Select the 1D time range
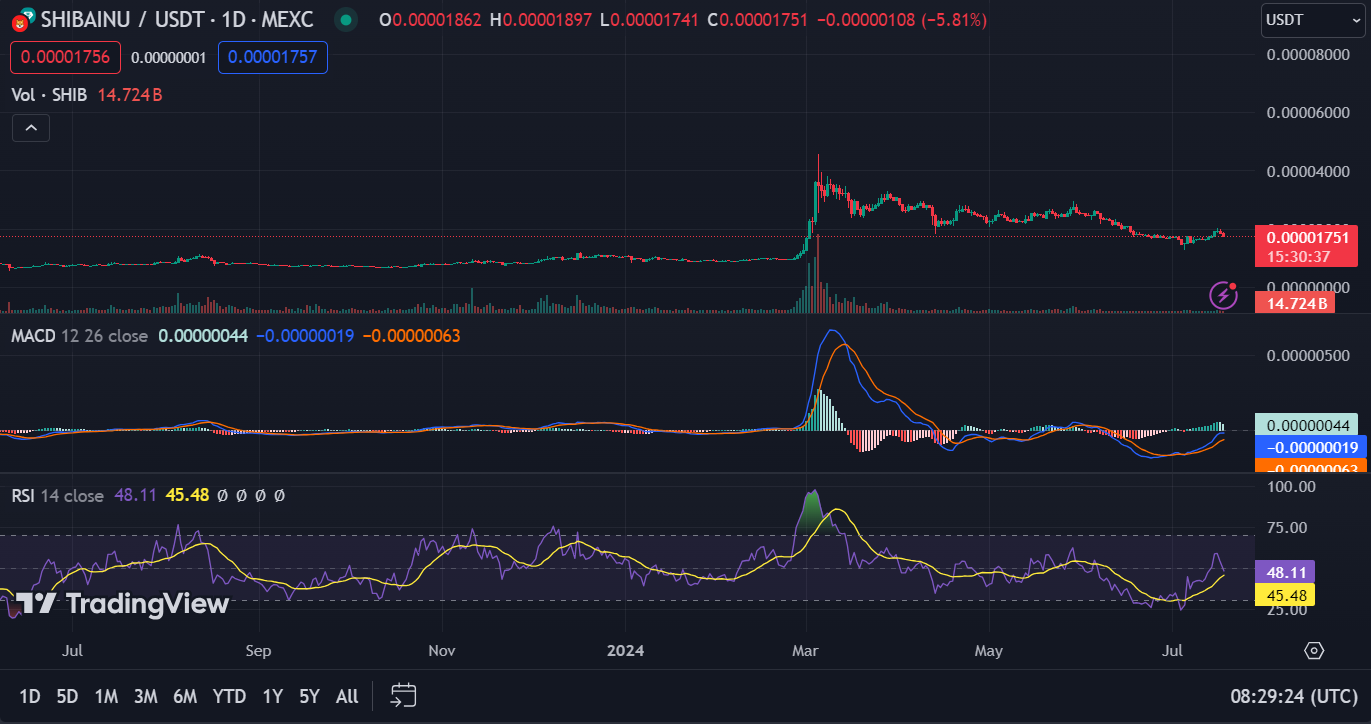The width and height of the screenshot is (1371, 724). [30, 697]
